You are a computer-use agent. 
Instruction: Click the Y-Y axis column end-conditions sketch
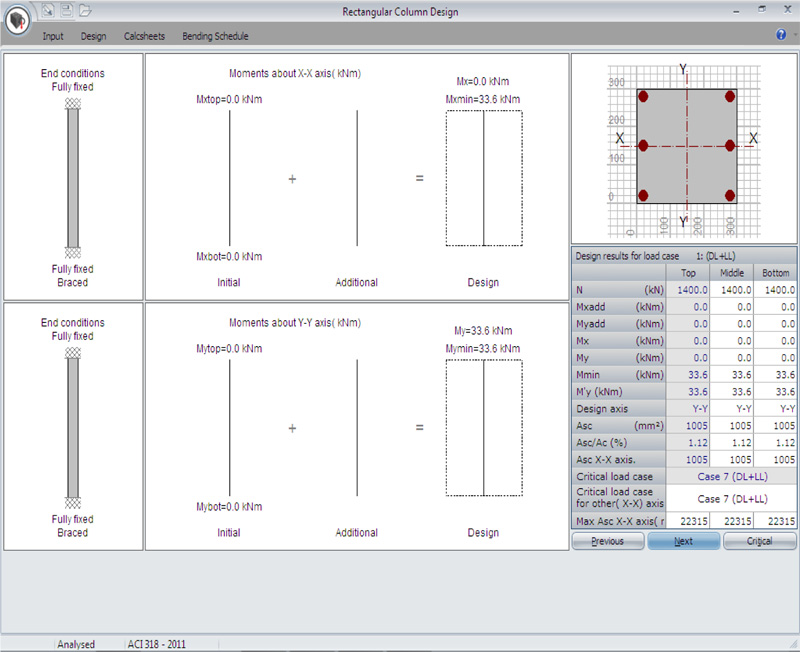73,428
